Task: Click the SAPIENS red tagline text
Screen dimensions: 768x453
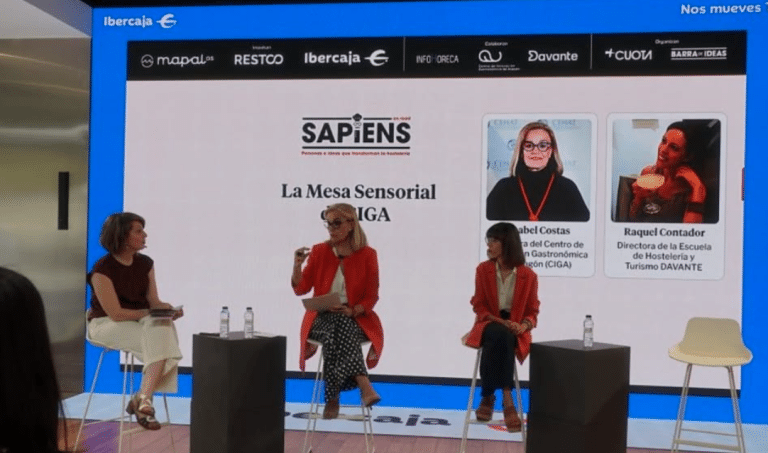Action: pos(356,153)
